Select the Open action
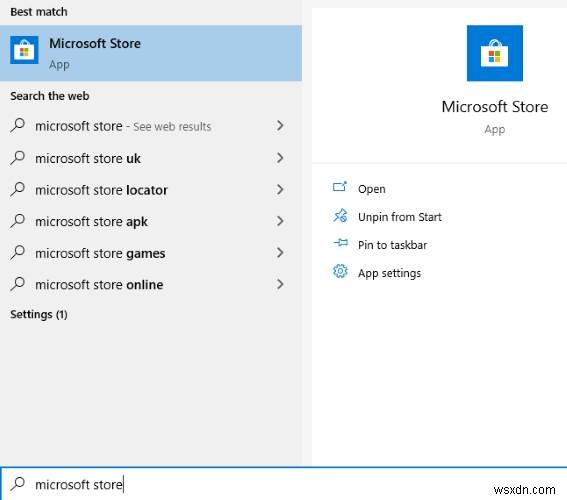 (371, 189)
